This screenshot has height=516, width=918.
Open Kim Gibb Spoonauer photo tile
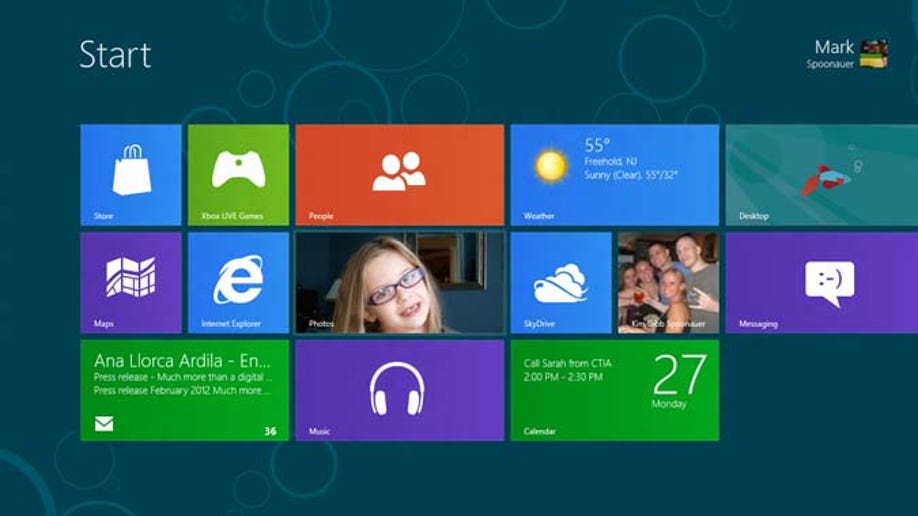[x=669, y=282]
